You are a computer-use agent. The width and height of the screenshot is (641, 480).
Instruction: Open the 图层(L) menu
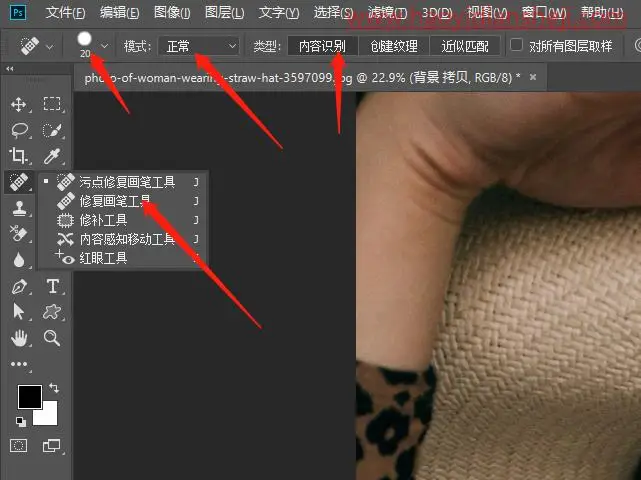tap(224, 13)
